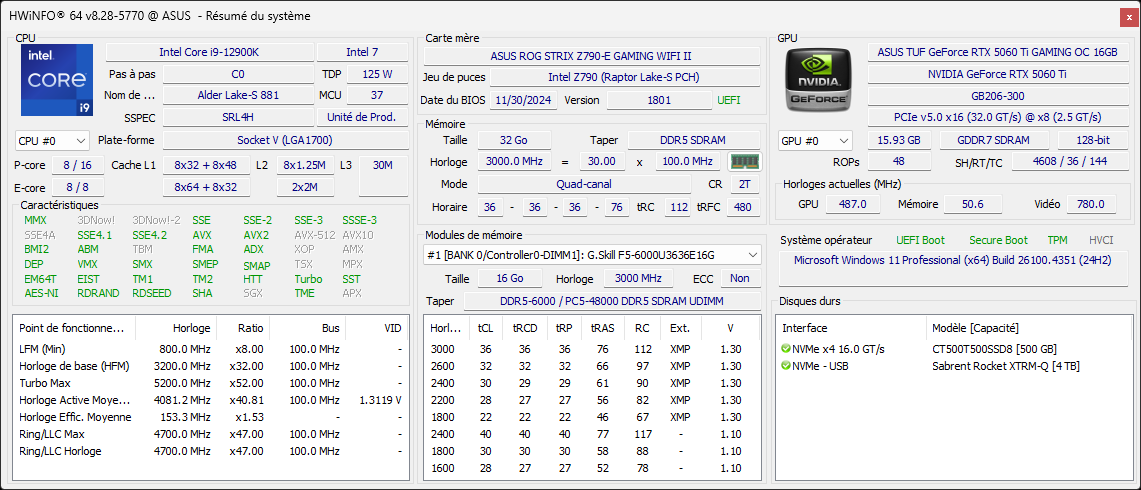Click the Quad-canal memory mode field
This screenshot has width=1141, height=490.
click(x=584, y=184)
